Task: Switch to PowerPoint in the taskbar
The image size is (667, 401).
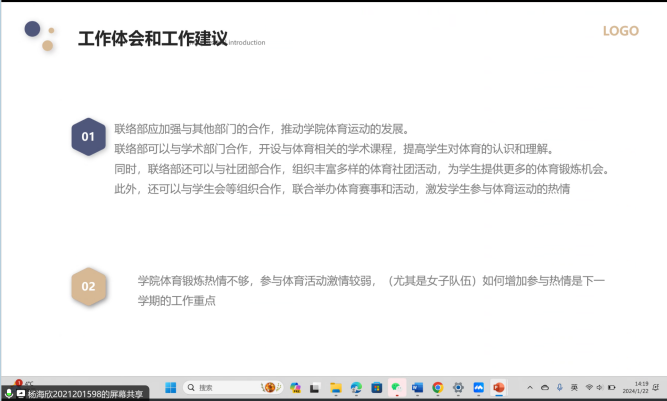Action: point(498,387)
